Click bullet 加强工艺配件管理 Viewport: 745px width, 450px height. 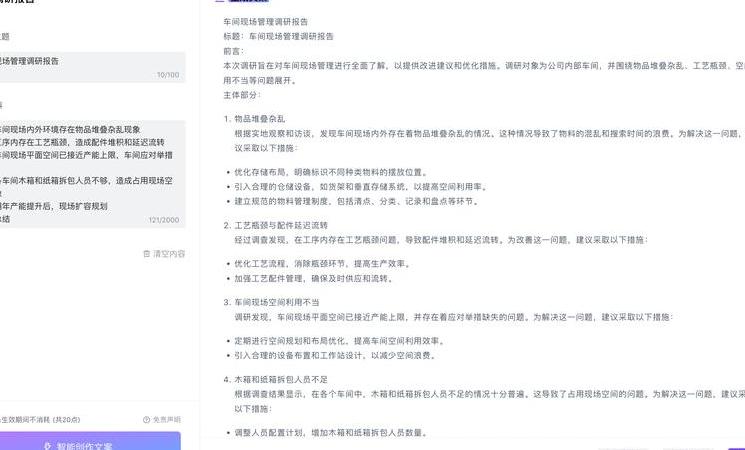[x=313, y=278]
